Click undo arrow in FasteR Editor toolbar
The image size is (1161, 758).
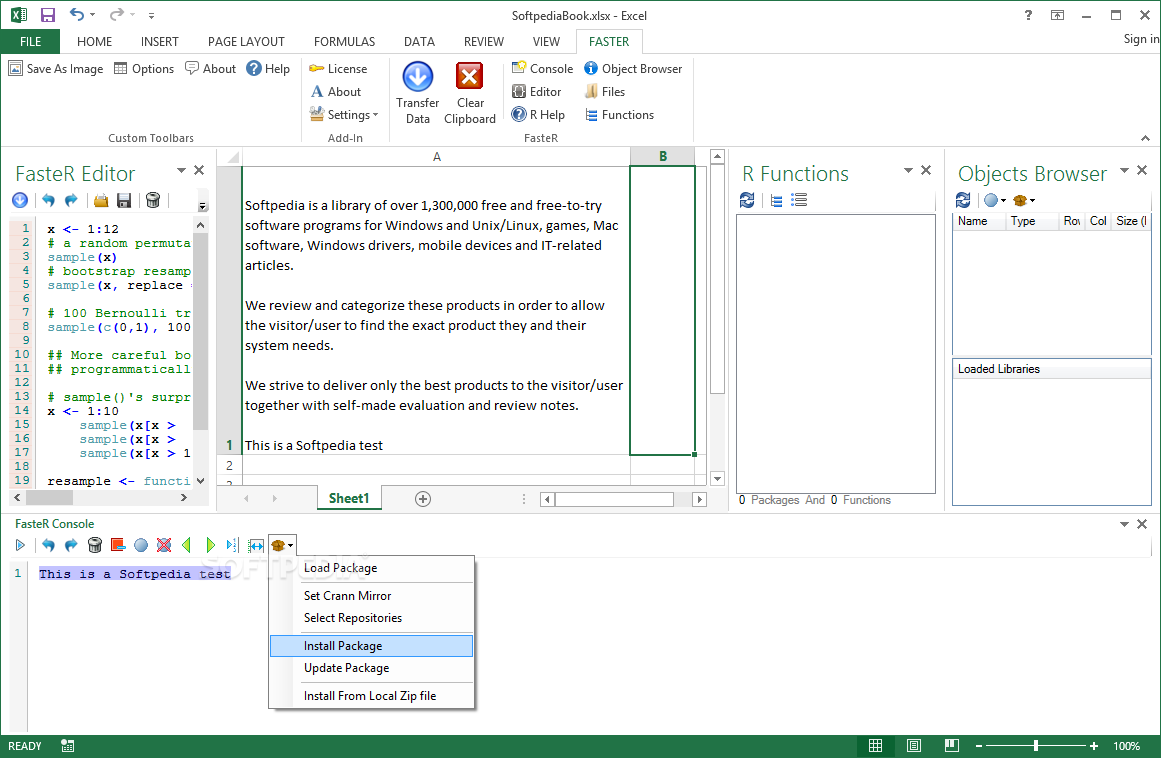click(48, 200)
